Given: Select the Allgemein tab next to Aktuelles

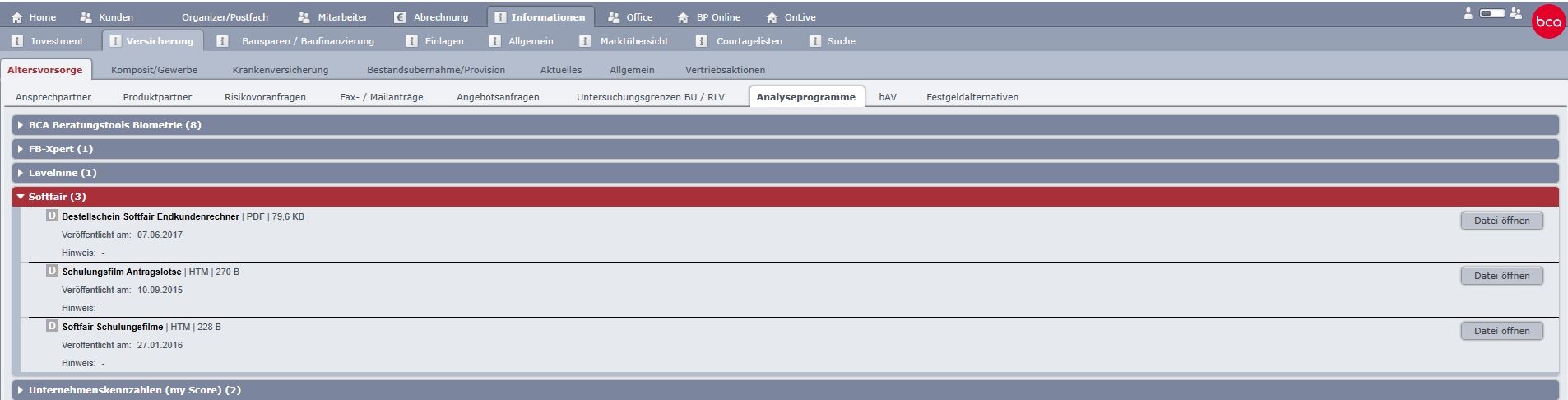Looking at the screenshot, I should point(632,70).
